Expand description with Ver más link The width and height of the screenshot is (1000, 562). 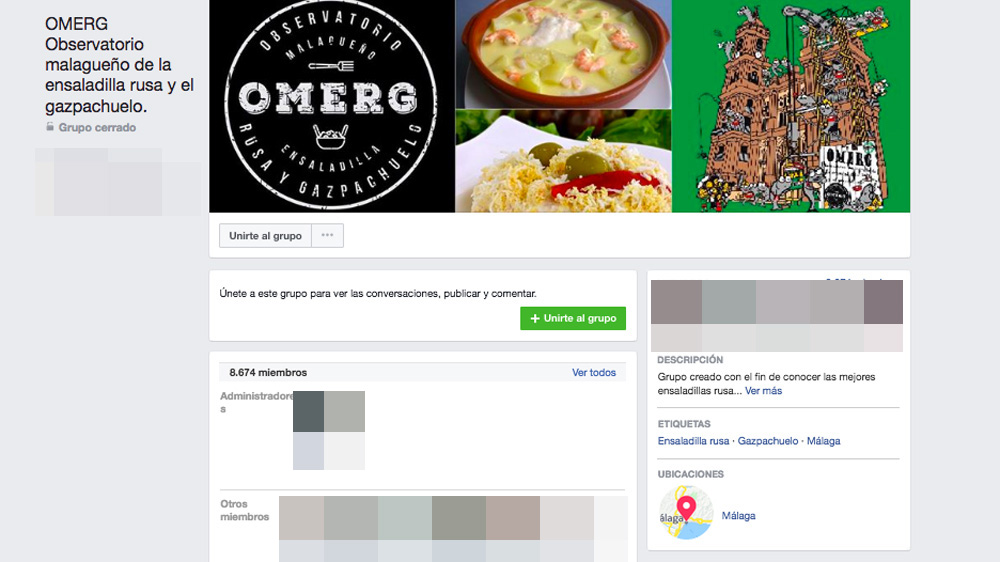(x=763, y=391)
